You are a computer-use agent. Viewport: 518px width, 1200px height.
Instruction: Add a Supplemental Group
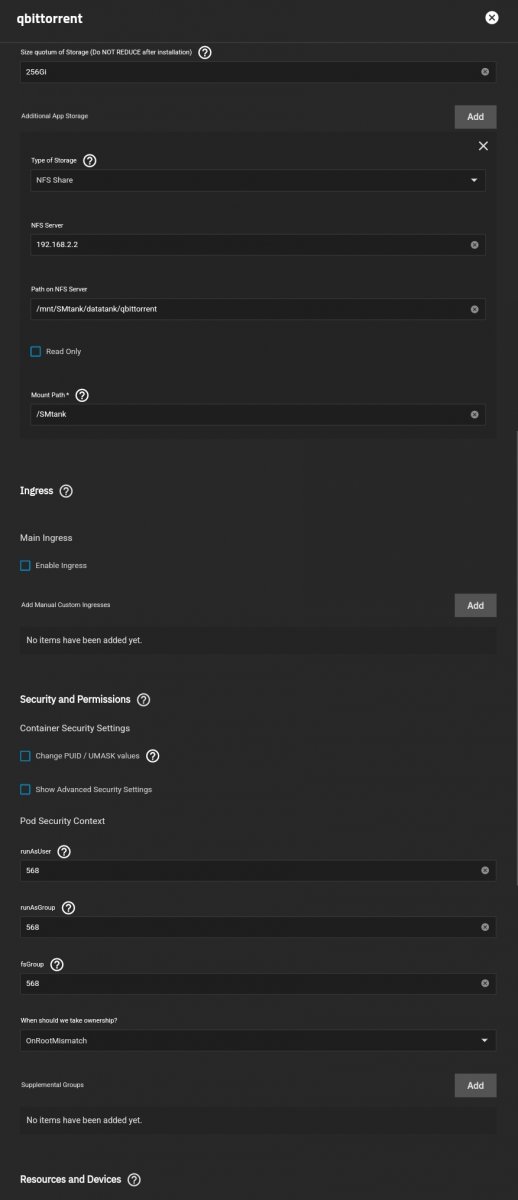click(475, 1085)
